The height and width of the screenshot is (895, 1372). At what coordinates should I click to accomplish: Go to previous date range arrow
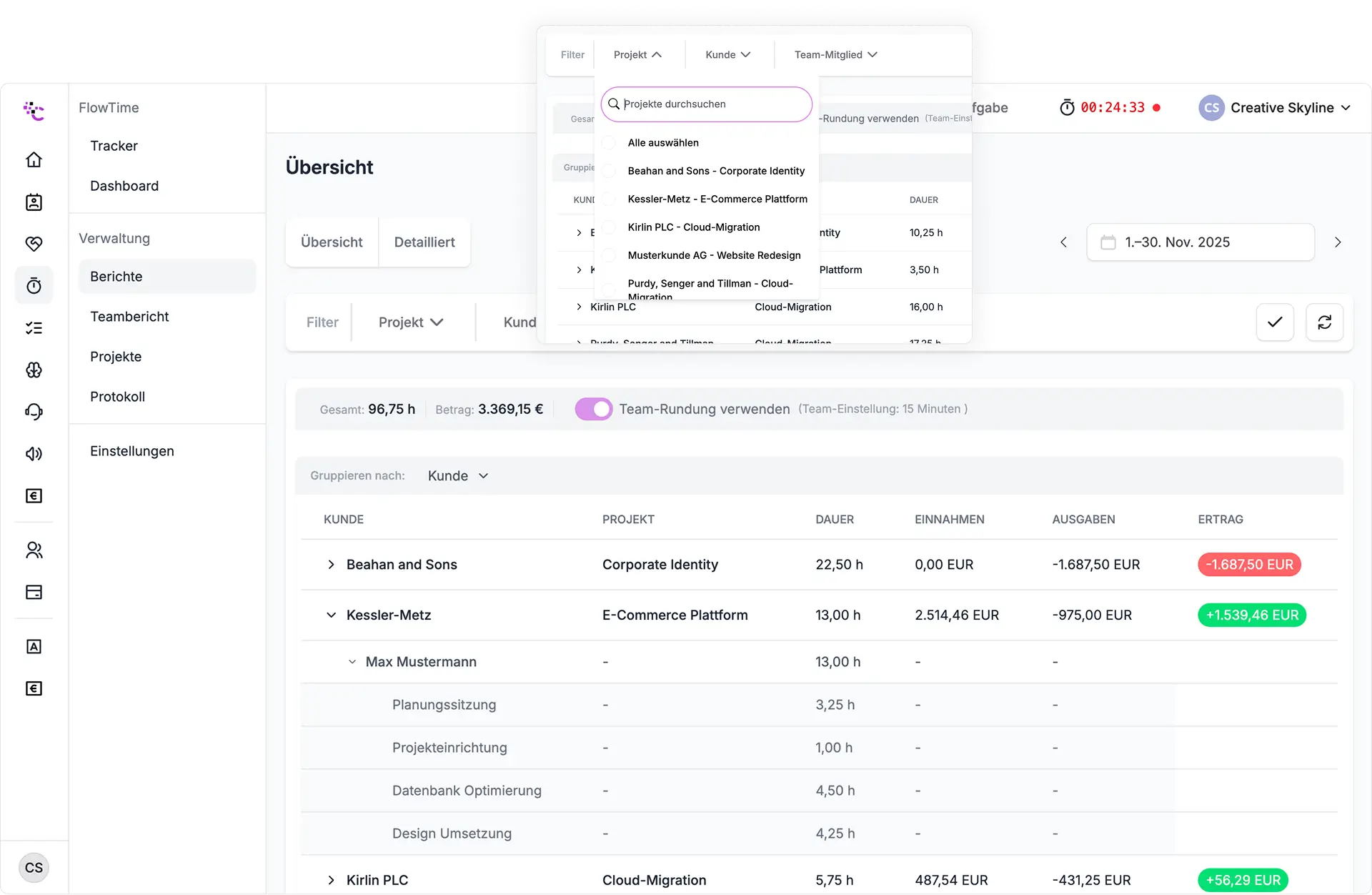[1063, 242]
